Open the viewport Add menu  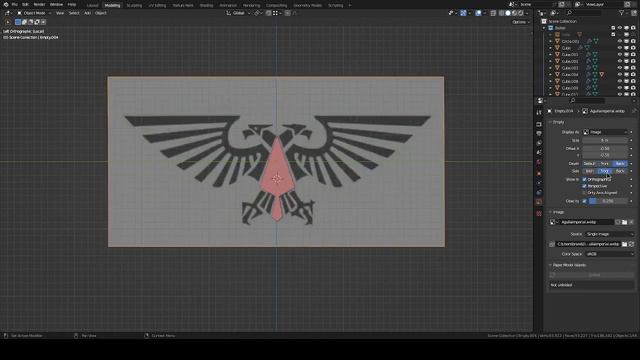(87, 13)
